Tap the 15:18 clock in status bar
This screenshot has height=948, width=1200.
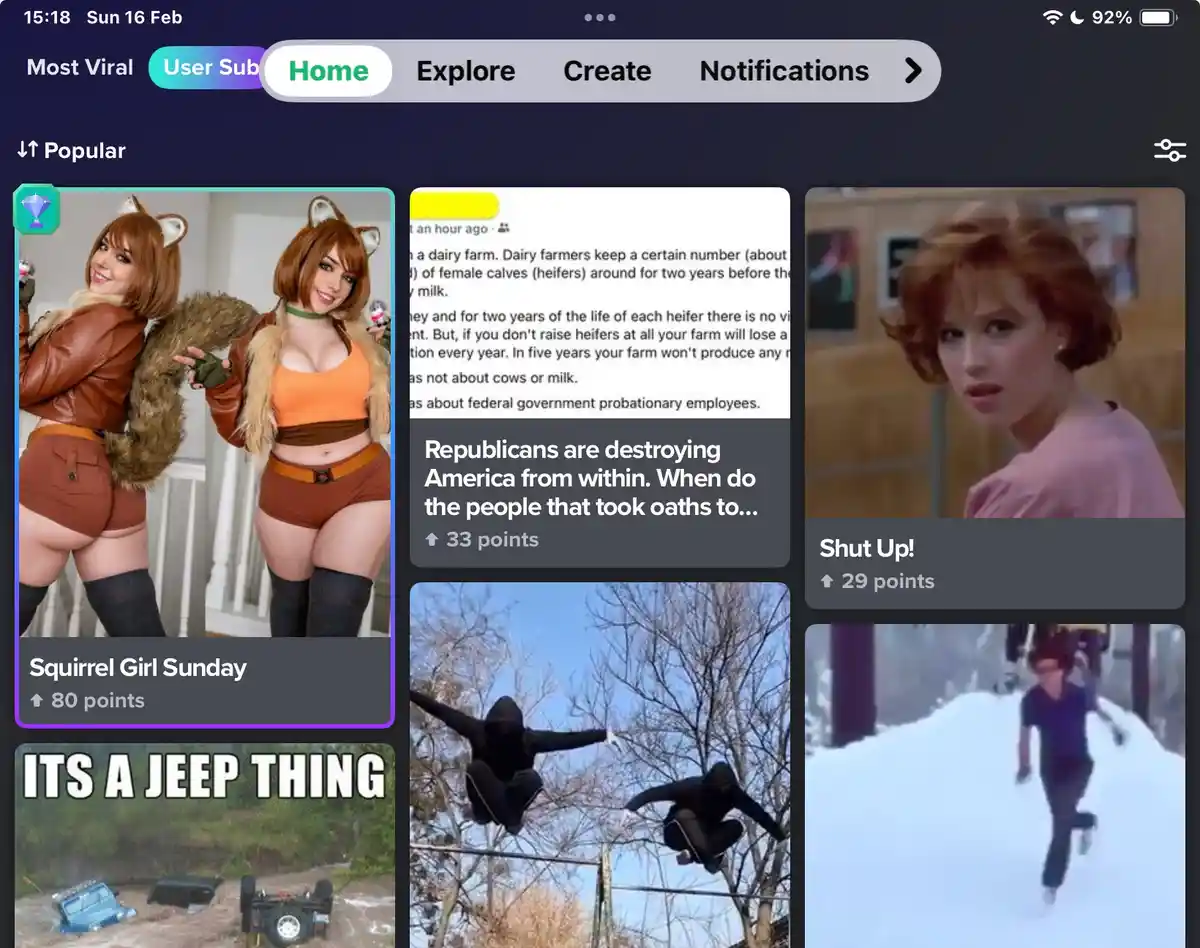coord(47,18)
